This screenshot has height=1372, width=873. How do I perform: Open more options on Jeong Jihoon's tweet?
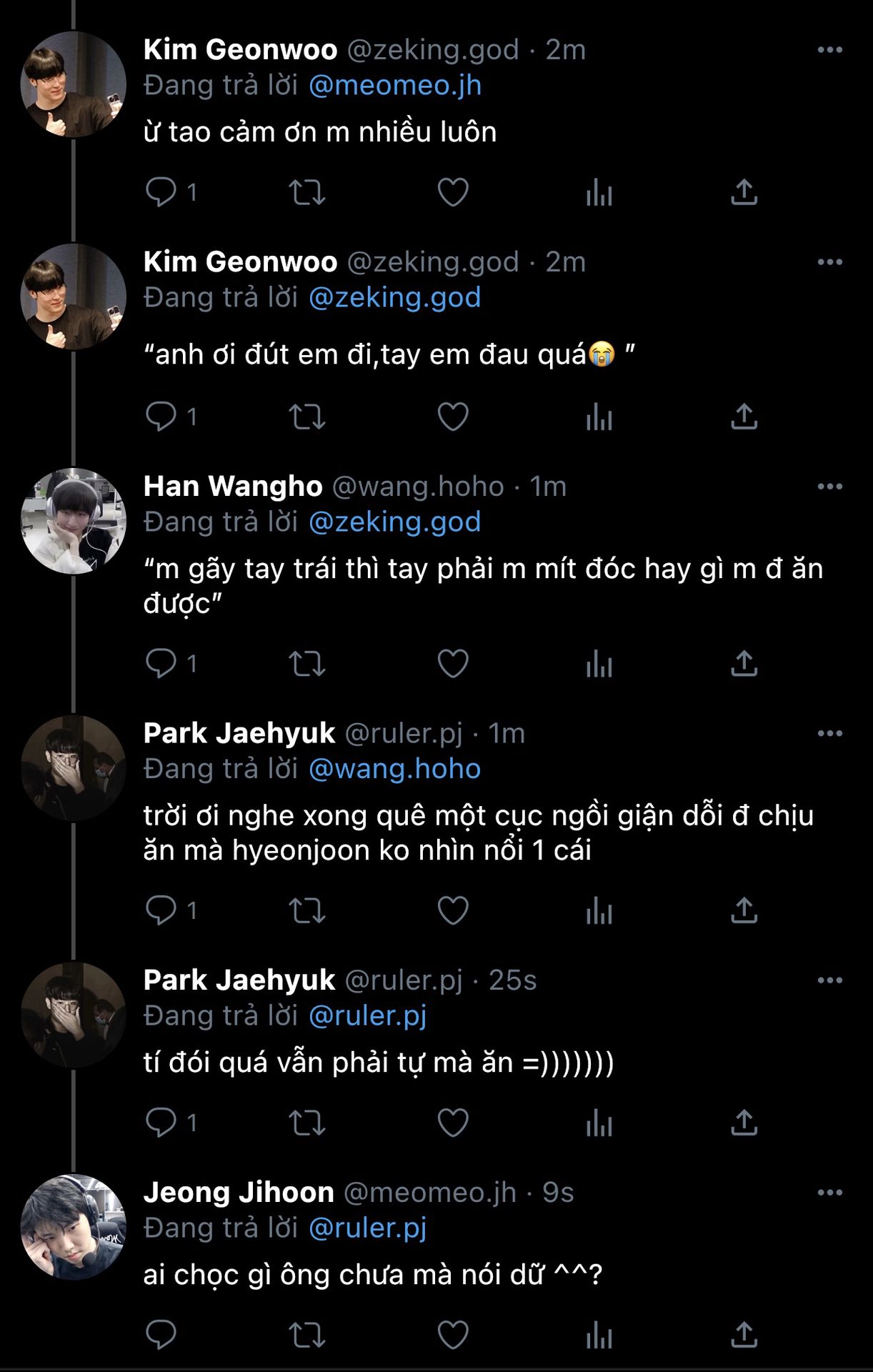(829, 1193)
